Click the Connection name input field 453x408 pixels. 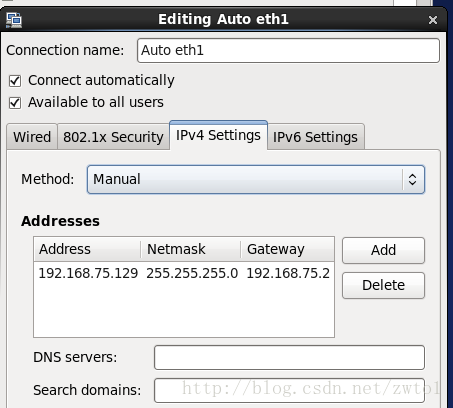click(288, 51)
